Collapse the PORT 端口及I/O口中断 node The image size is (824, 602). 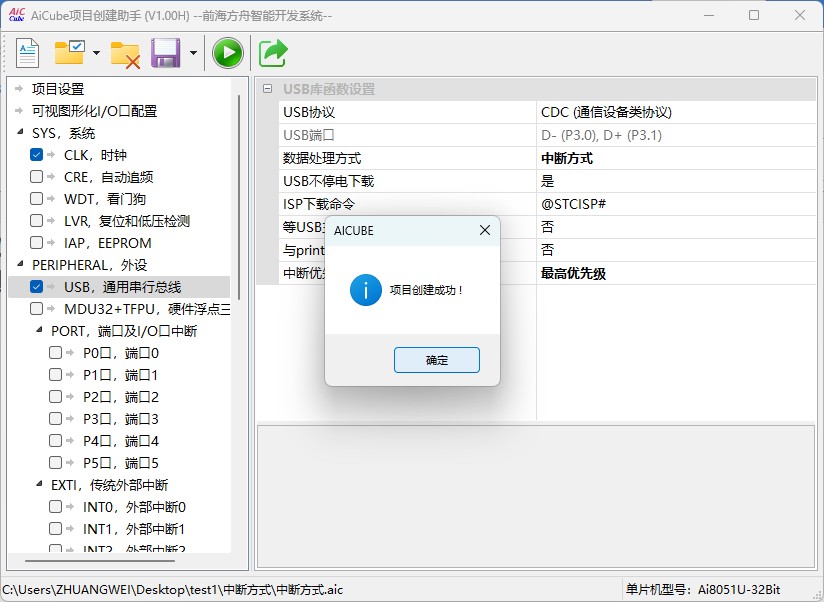pyautogui.click(x=39, y=330)
